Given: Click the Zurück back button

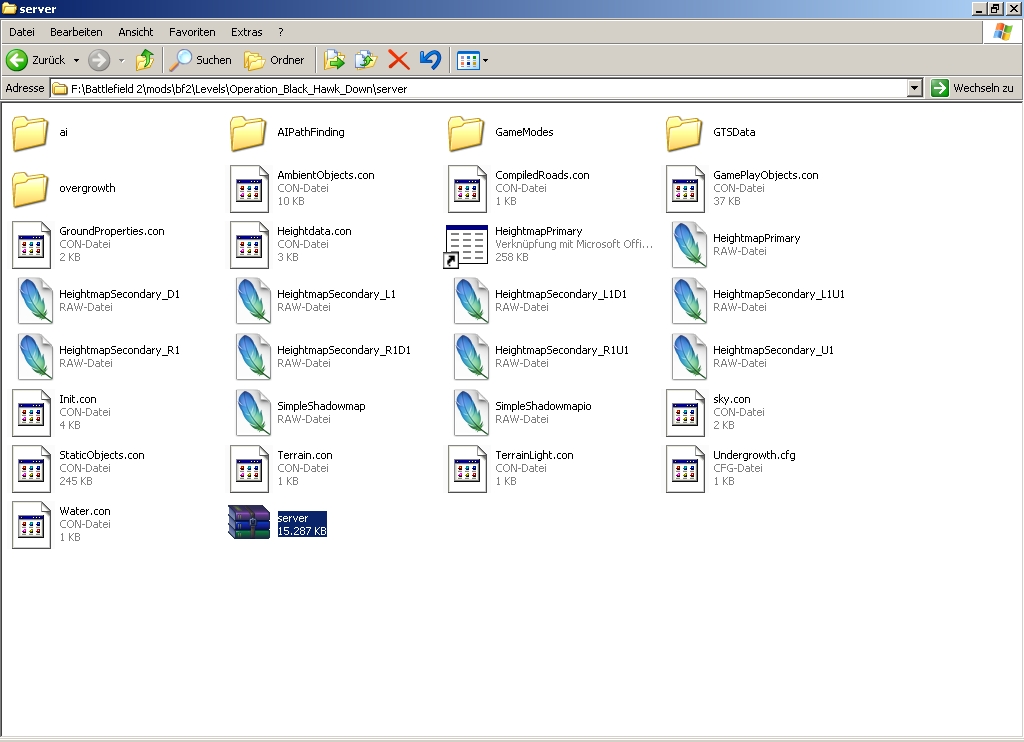Looking at the screenshot, I should tap(36, 60).
